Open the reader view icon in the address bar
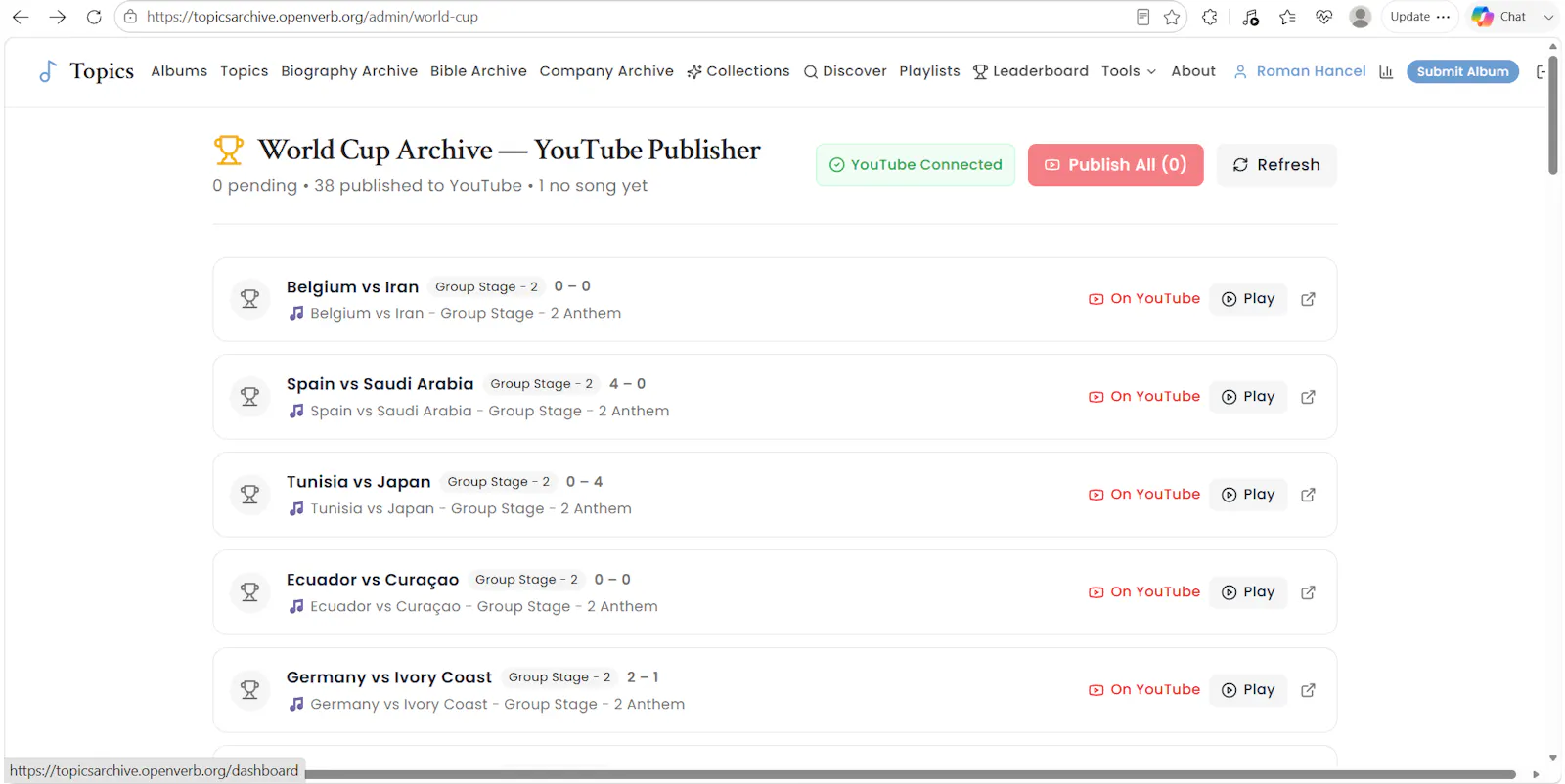1565x784 pixels. point(1142,17)
